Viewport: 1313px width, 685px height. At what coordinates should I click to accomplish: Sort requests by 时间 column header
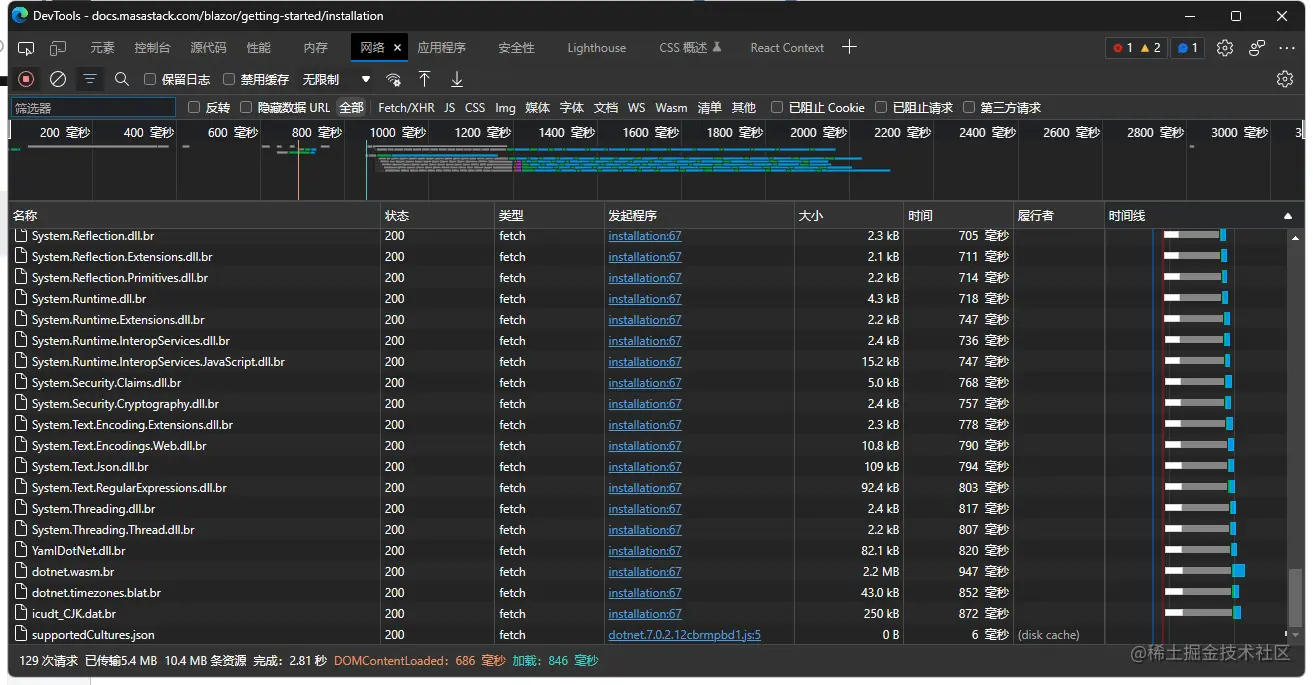[x=958, y=216]
